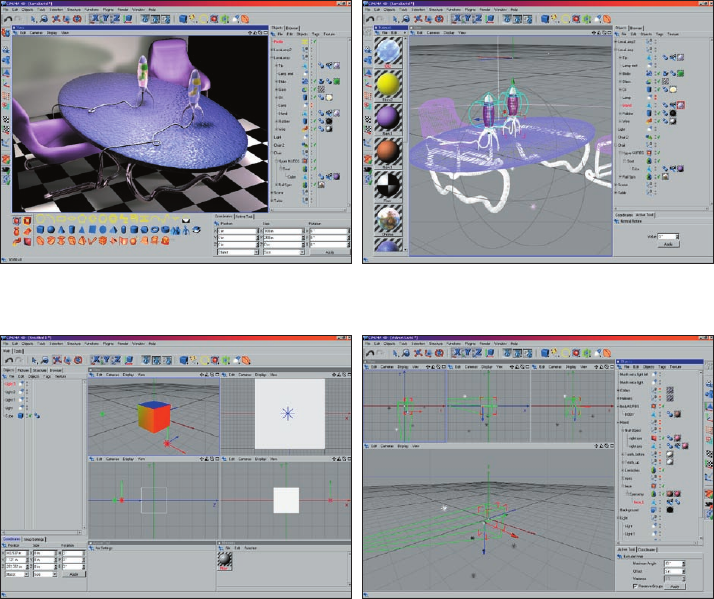This screenshot has height=599, width=714.
Task: Click yellow spline circle icon in top toolbar, table scene window
Action: (x=204, y=19)
